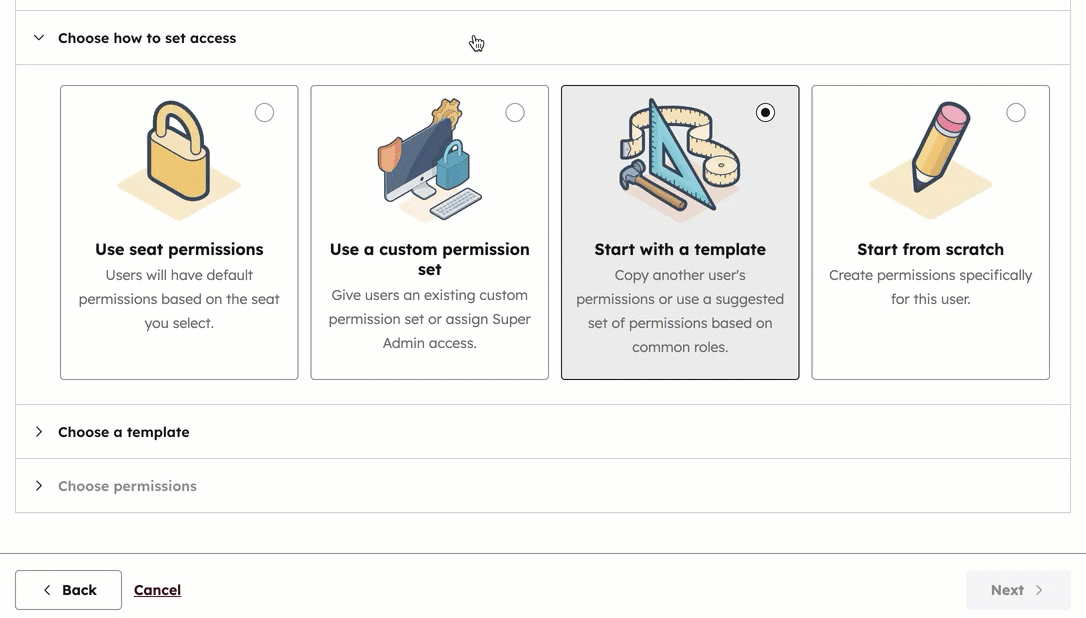The image size is (1086, 618).
Task: Click the Choose how to set access heading
Action: (x=146, y=38)
